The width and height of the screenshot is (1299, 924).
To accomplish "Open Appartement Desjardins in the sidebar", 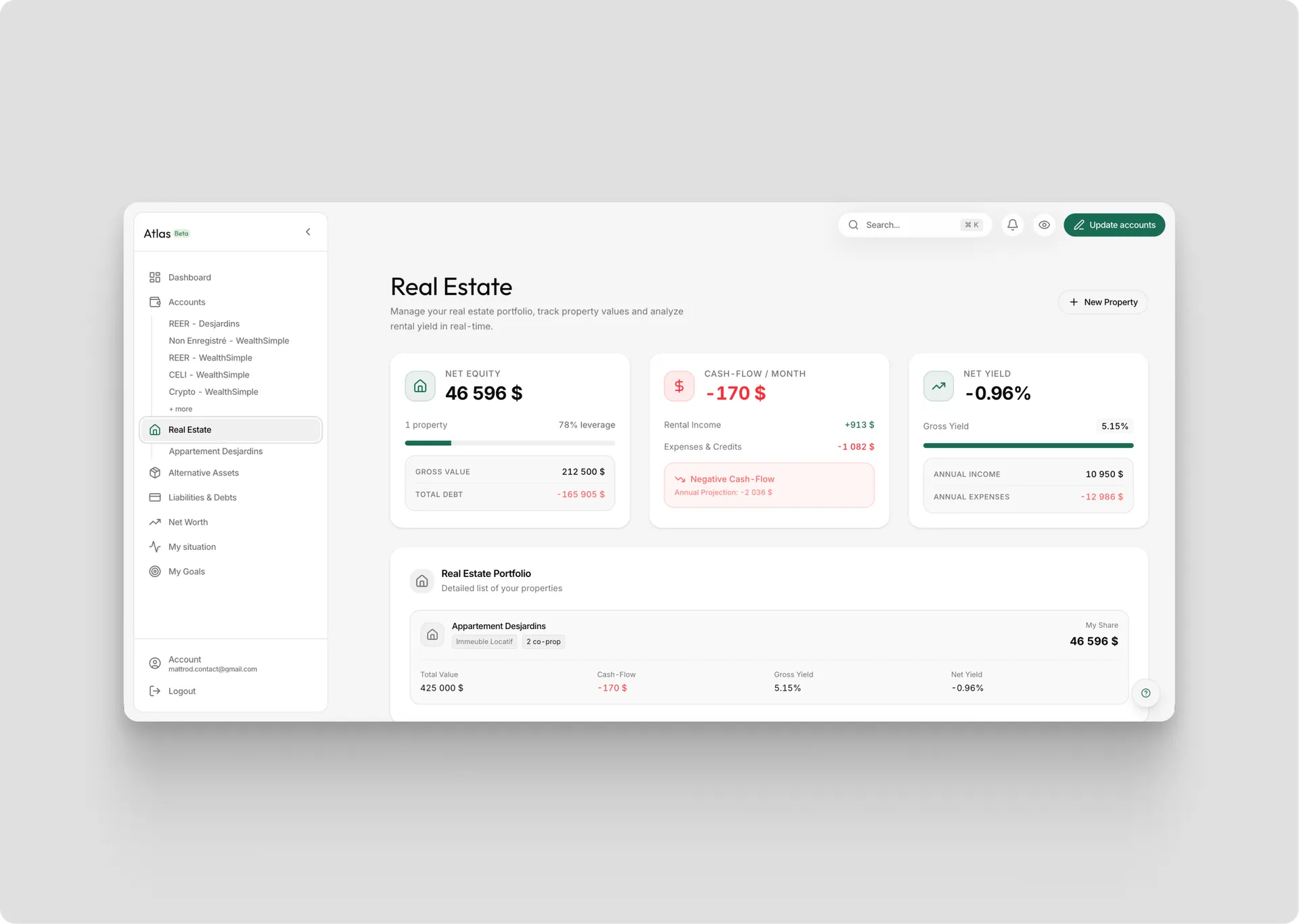I will pos(216,451).
